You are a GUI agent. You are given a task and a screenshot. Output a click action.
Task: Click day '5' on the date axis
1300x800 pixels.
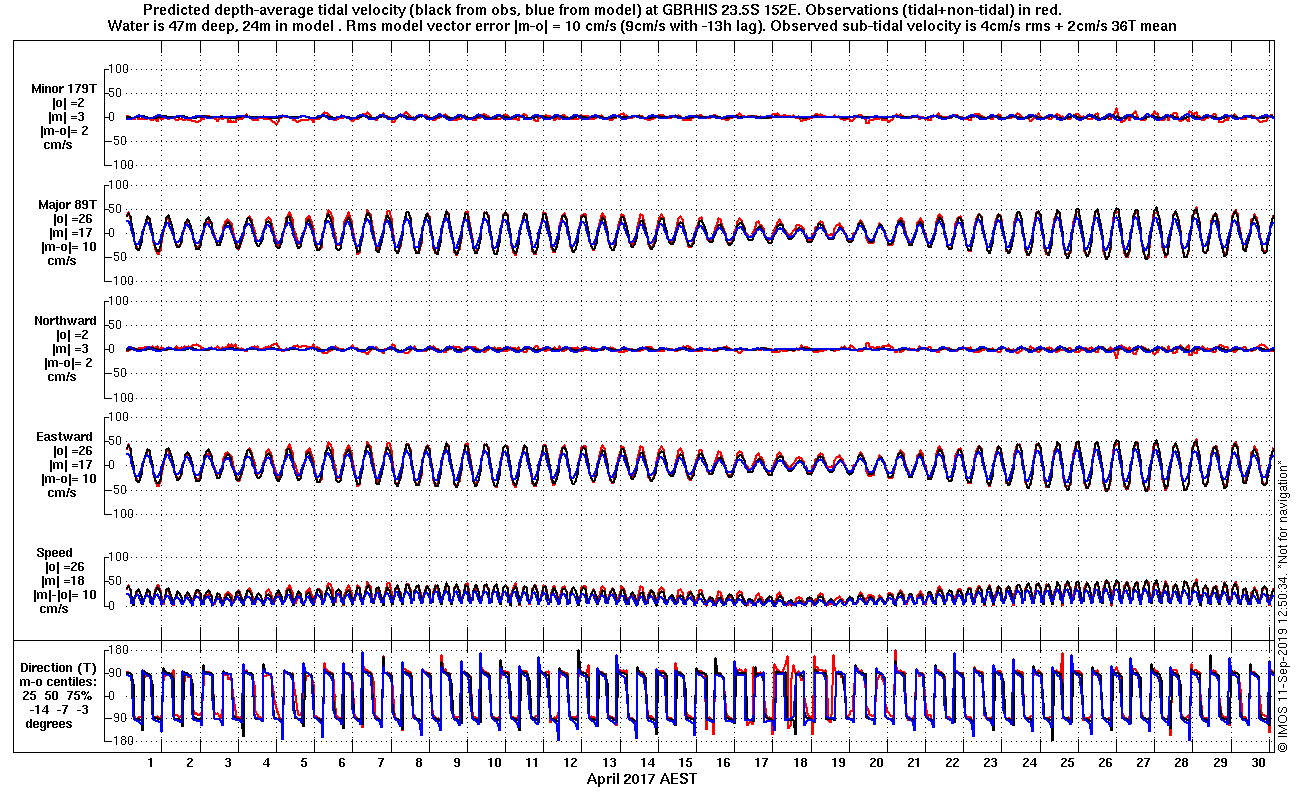point(304,762)
